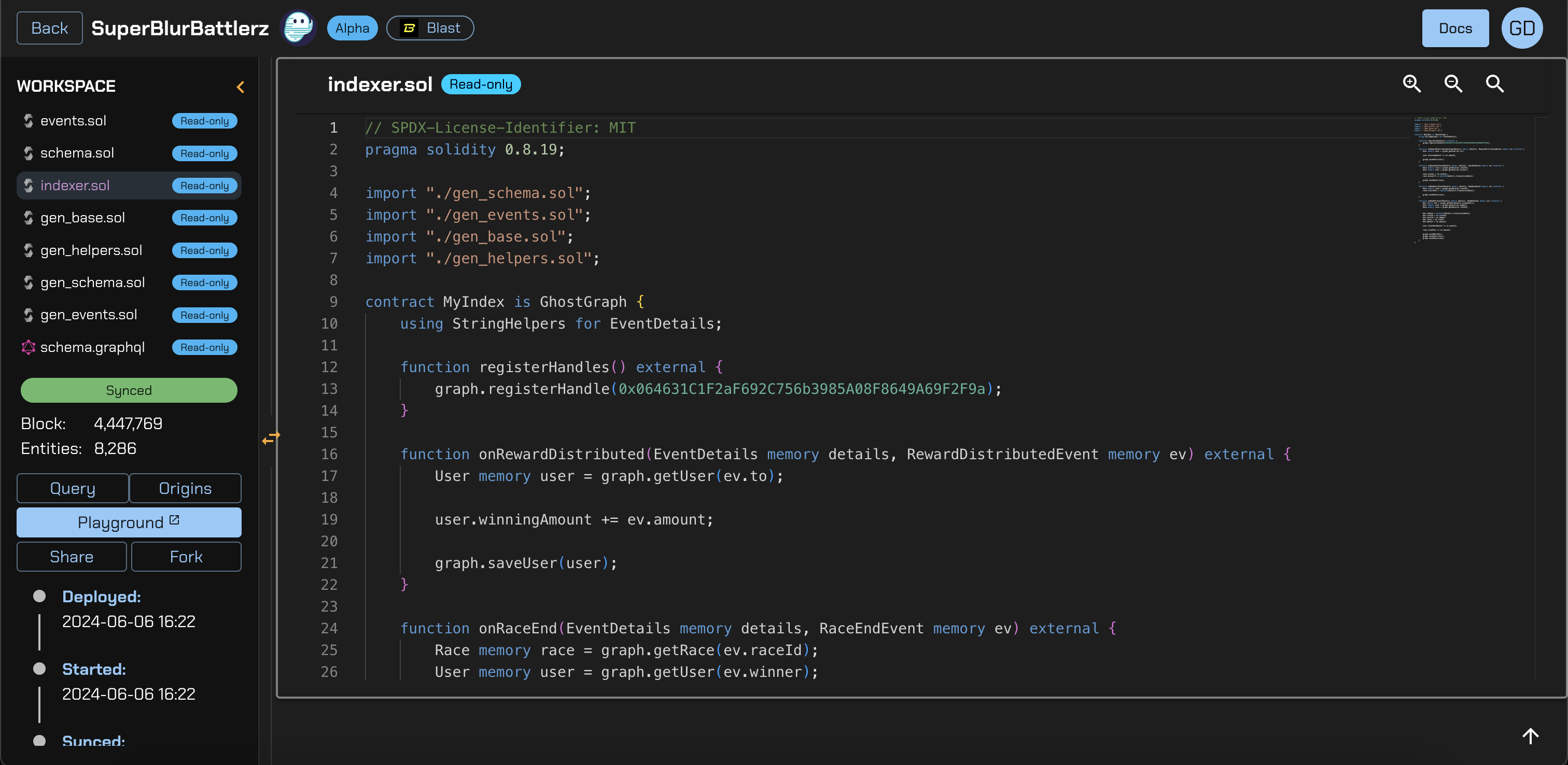This screenshot has height=765, width=1568.
Task: Switch to the Origins tab
Action: [x=185, y=488]
